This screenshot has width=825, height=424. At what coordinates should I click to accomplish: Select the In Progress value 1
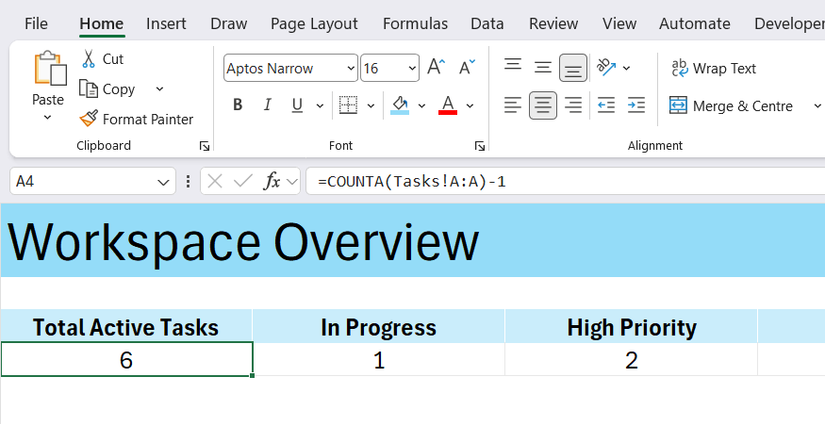(378, 360)
